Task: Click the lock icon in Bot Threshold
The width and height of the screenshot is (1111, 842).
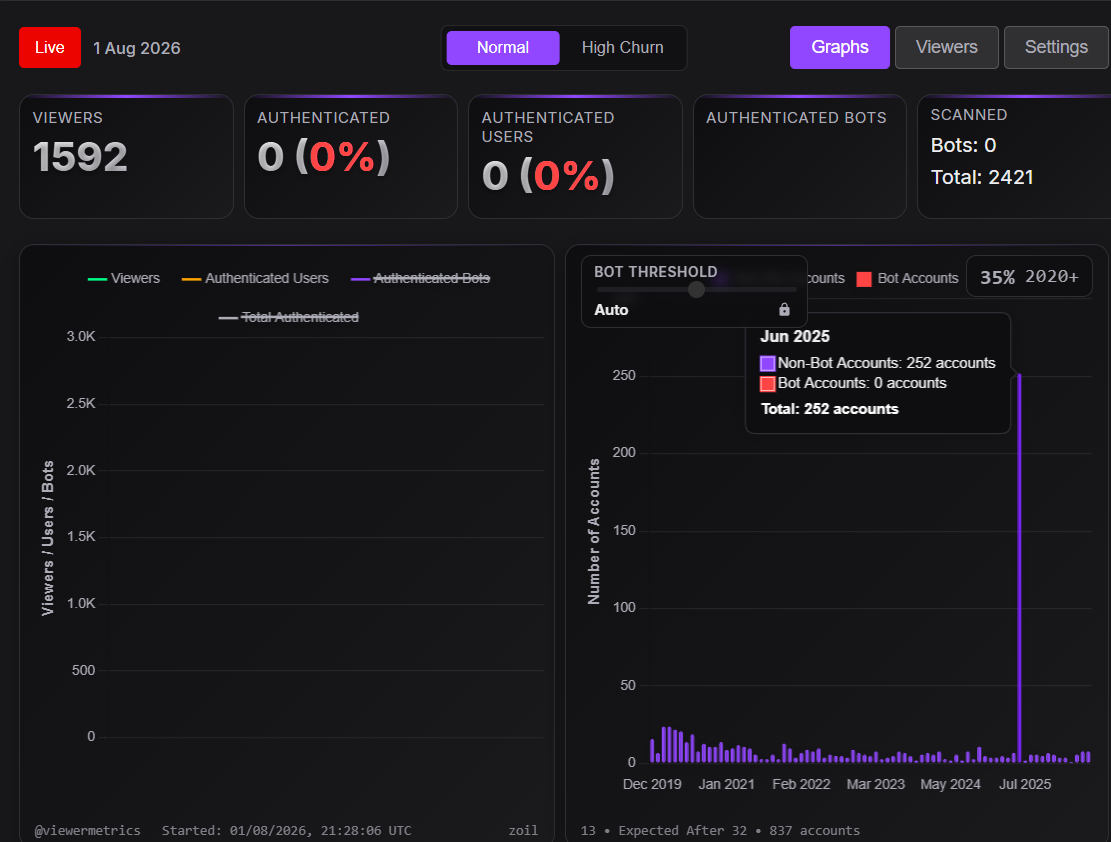Action: point(784,309)
